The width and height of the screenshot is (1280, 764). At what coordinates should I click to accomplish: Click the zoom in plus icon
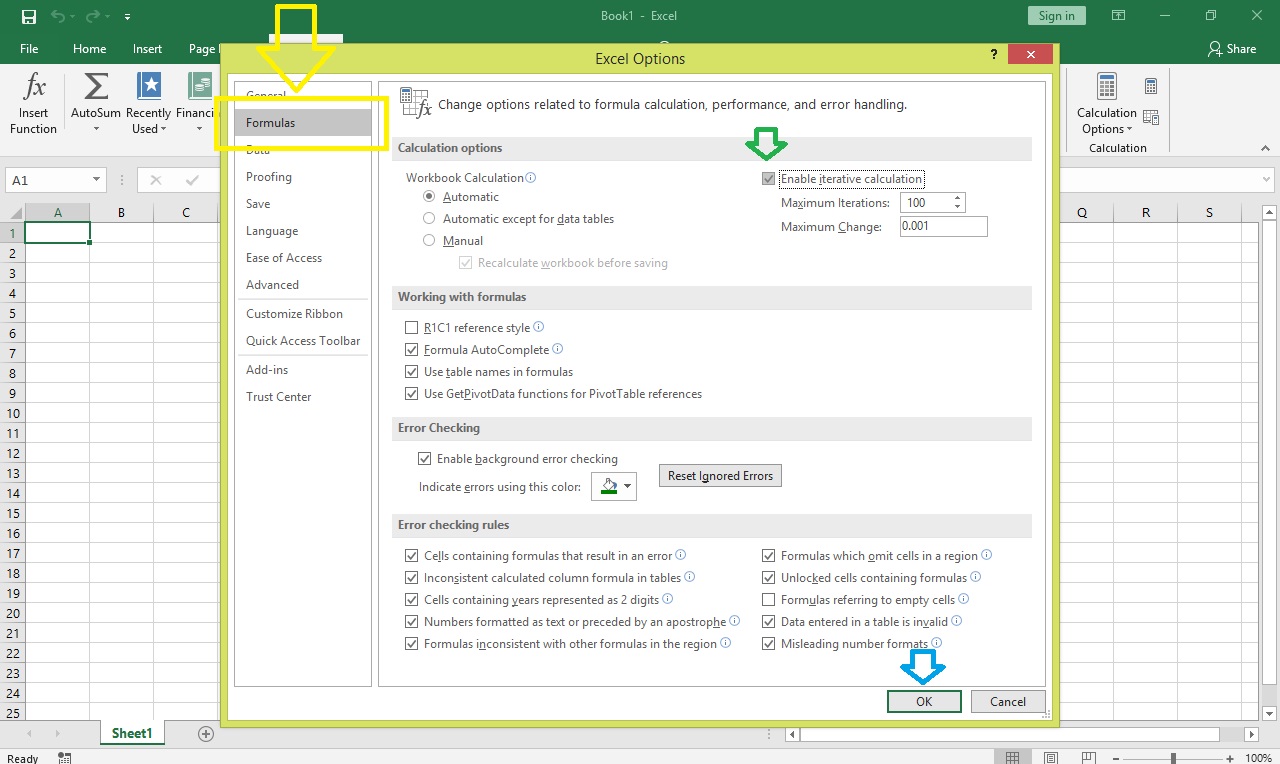1230,758
